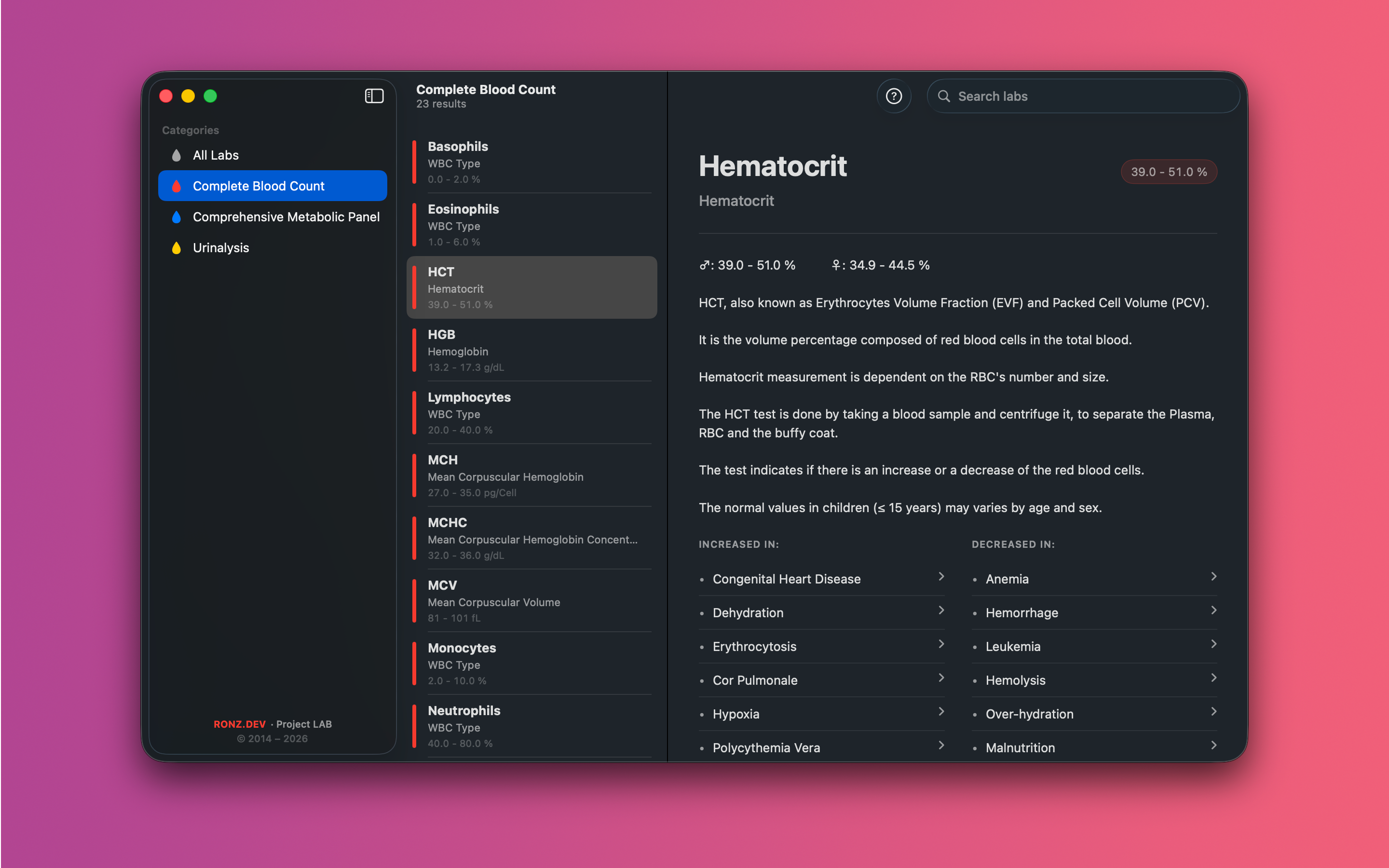Click the blue drop icon for Metabolic Panel
The image size is (1389, 868).
point(176,217)
